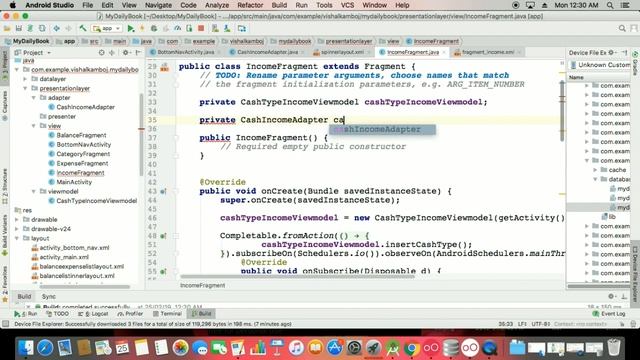The width and height of the screenshot is (640, 360).
Task: Click the tool window toggle in status bar
Action: pos(5,324)
